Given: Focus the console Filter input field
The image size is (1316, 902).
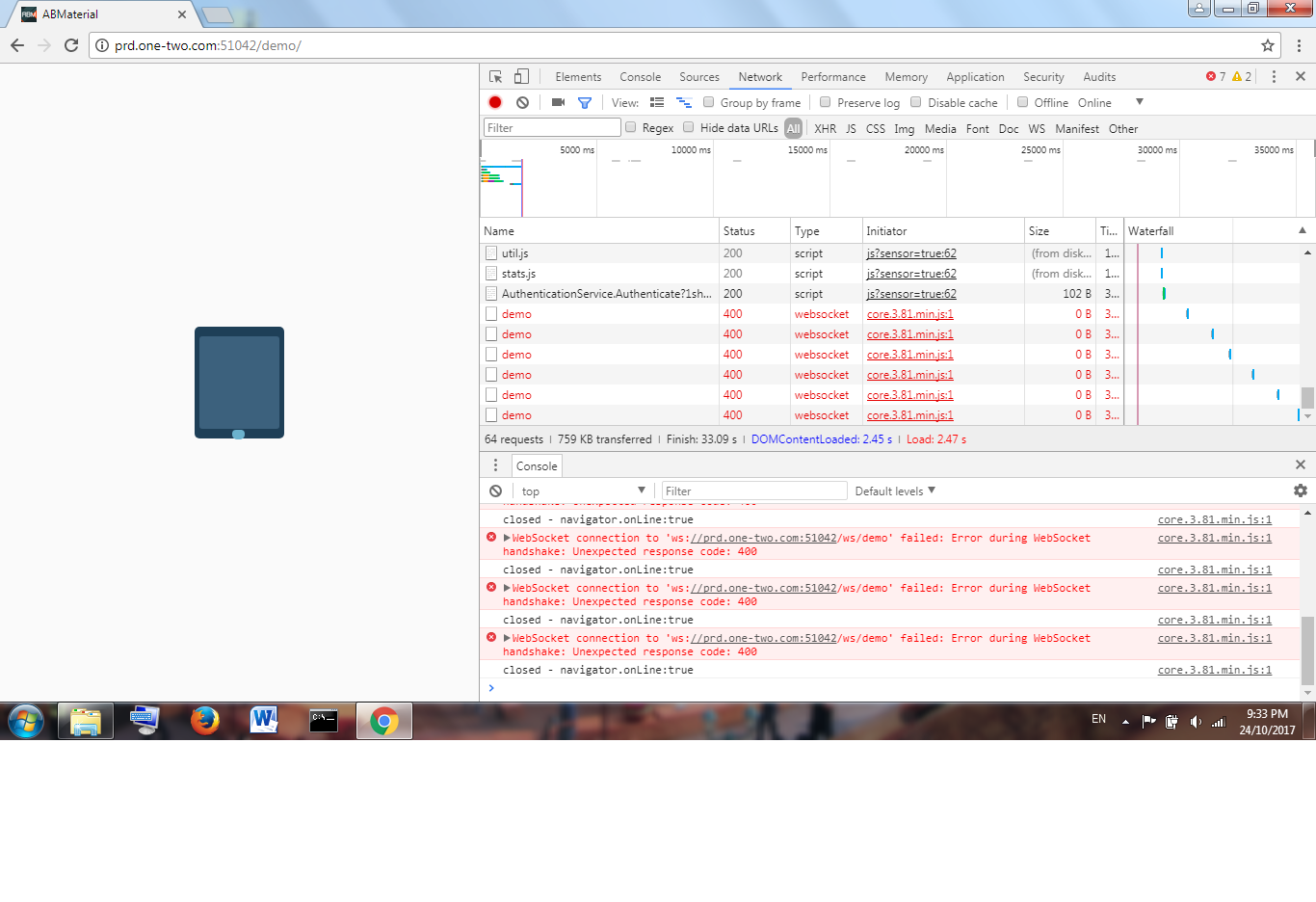Looking at the screenshot, I should coord(754,491).
